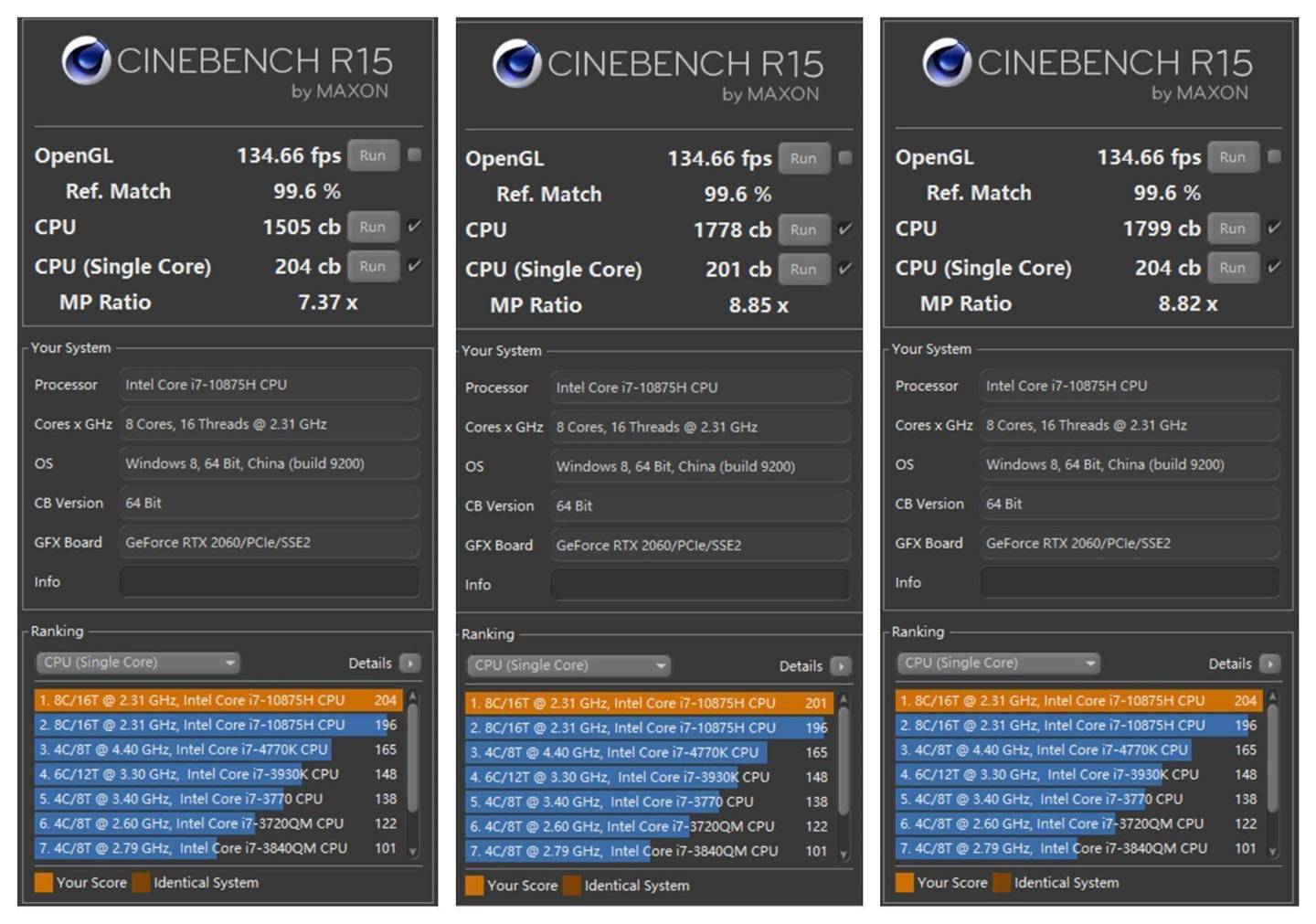Run the CPU test showing 1778 cb

(x=803, y=229)
